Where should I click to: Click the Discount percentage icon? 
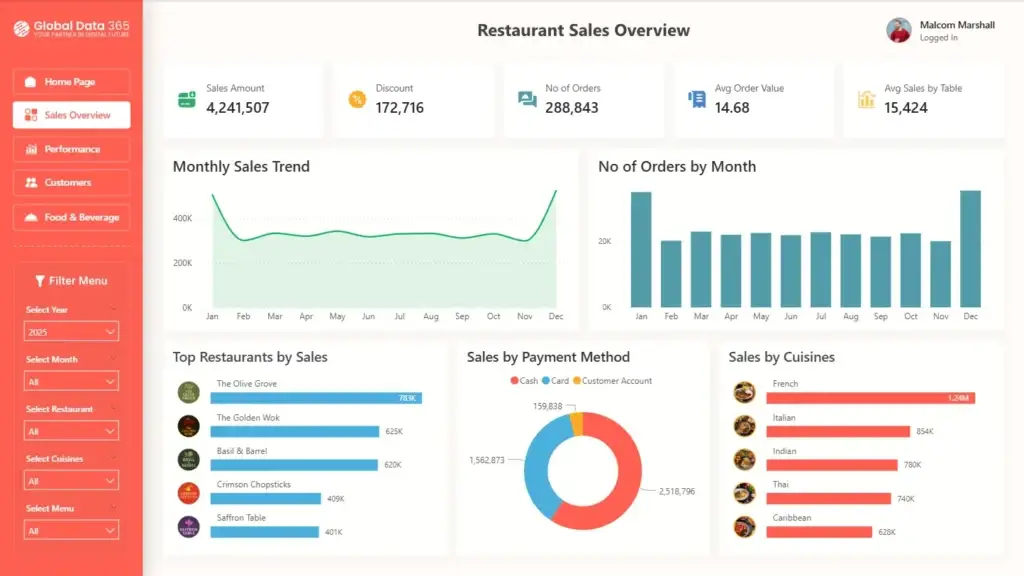[x=355, y=99]
